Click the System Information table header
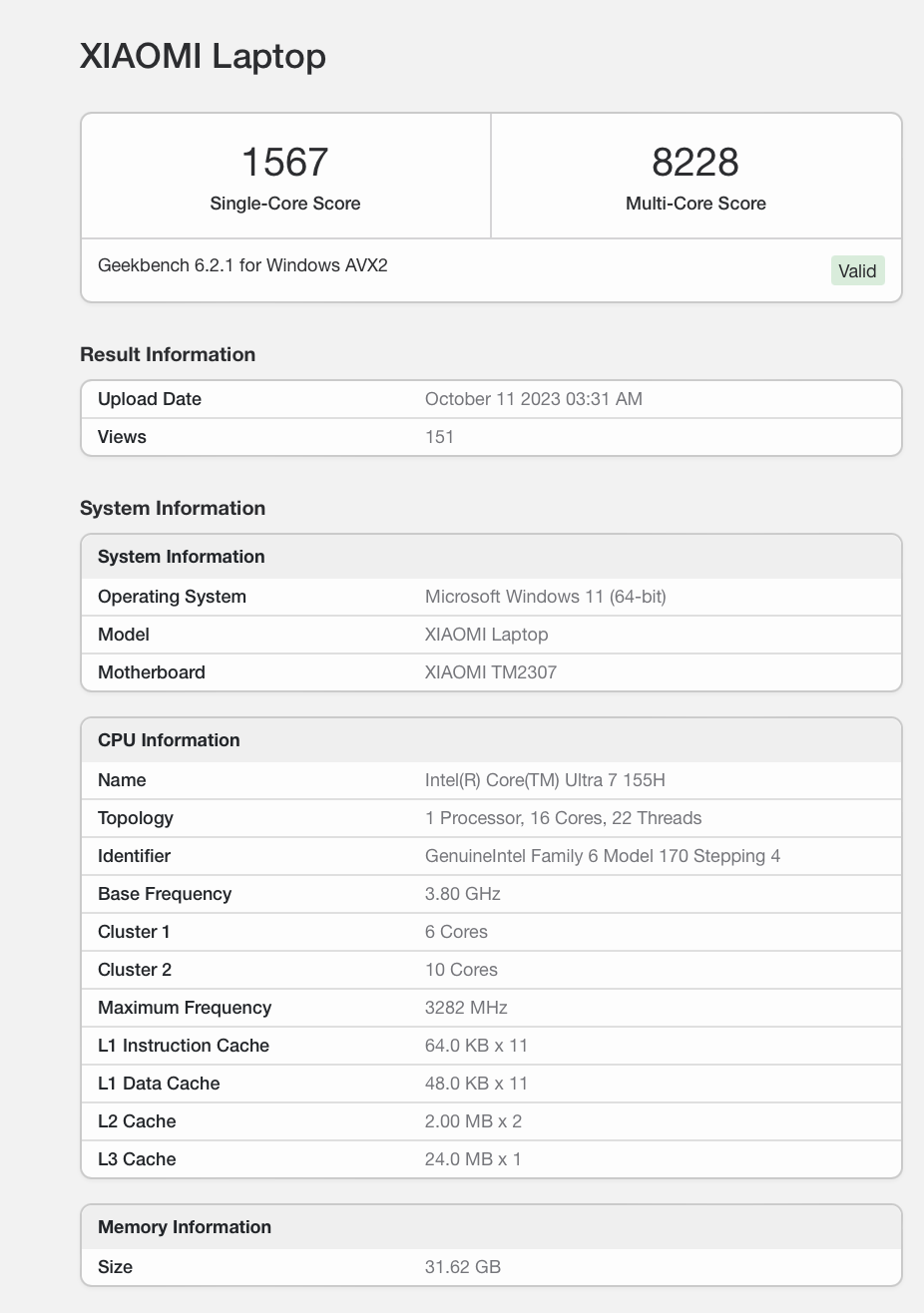 point(182,557)
